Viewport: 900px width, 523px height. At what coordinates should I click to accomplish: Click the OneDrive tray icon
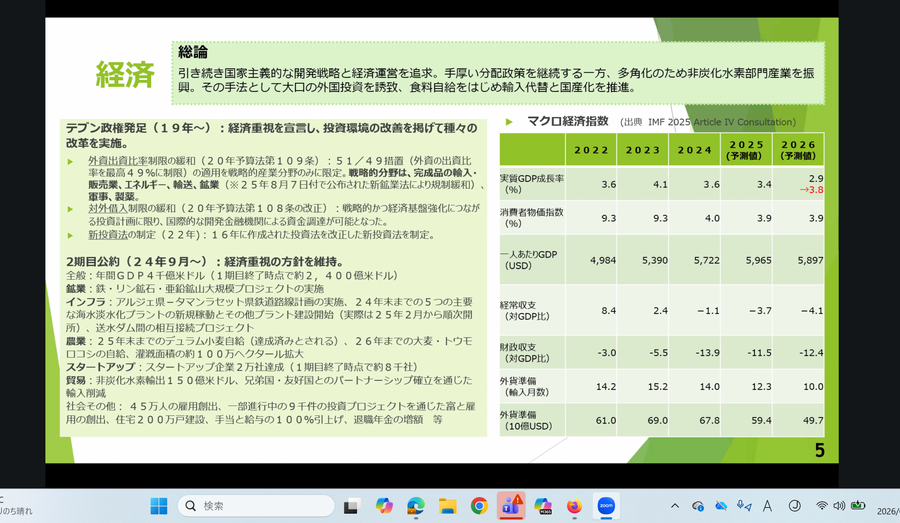pos(721,506)
